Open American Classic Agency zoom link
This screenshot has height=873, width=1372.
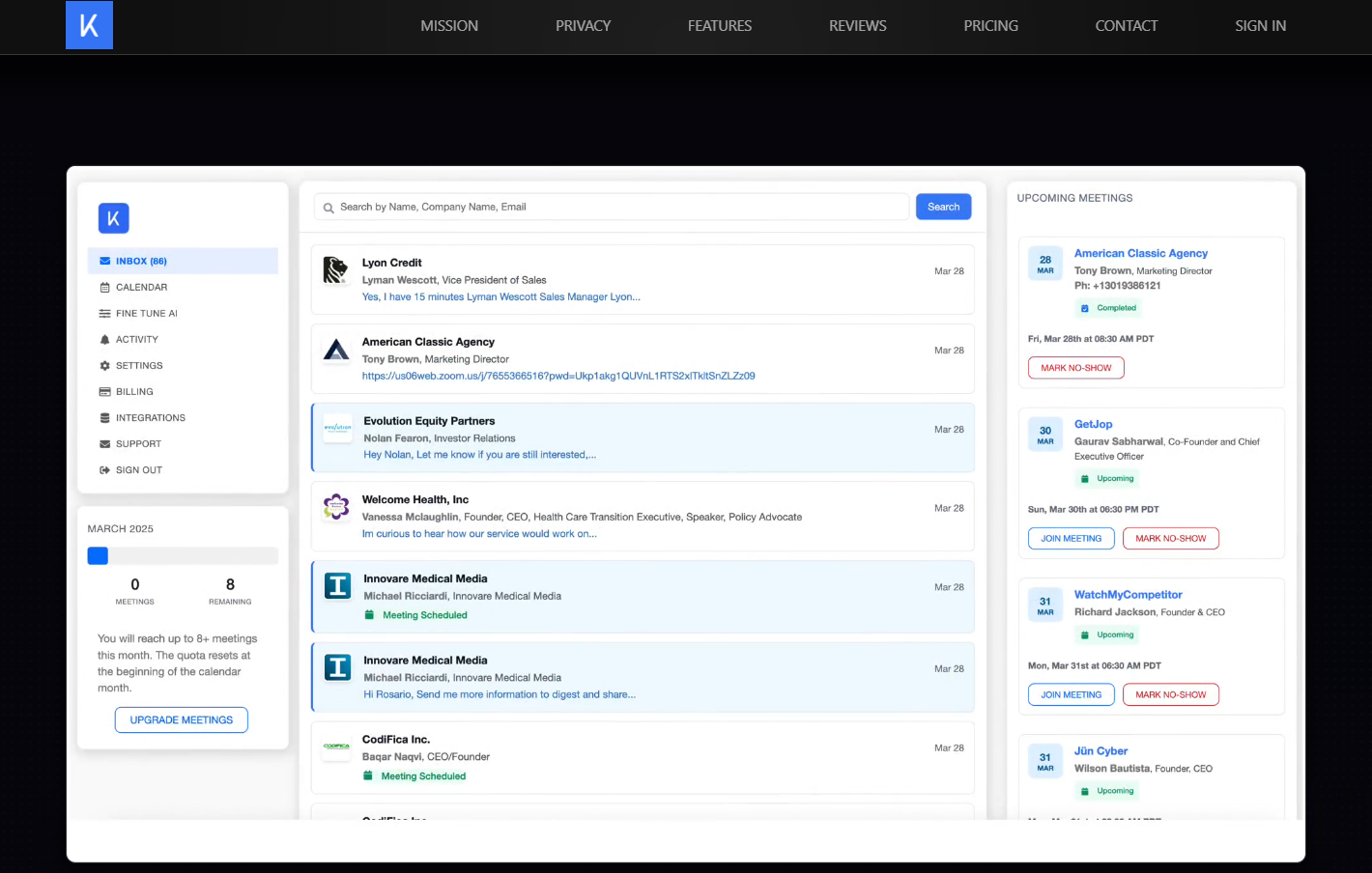(x=558, y=376)
